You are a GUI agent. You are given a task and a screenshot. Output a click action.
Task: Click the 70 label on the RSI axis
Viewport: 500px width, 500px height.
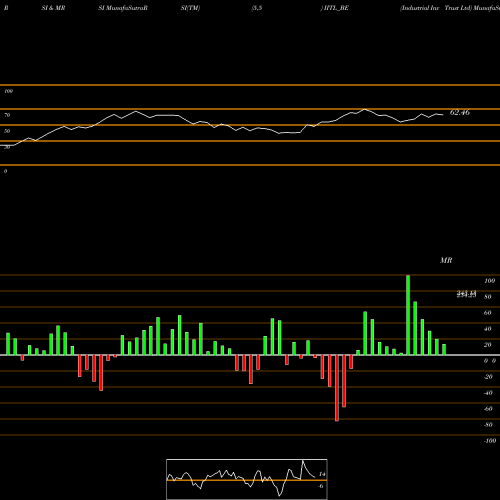[7, 115]
